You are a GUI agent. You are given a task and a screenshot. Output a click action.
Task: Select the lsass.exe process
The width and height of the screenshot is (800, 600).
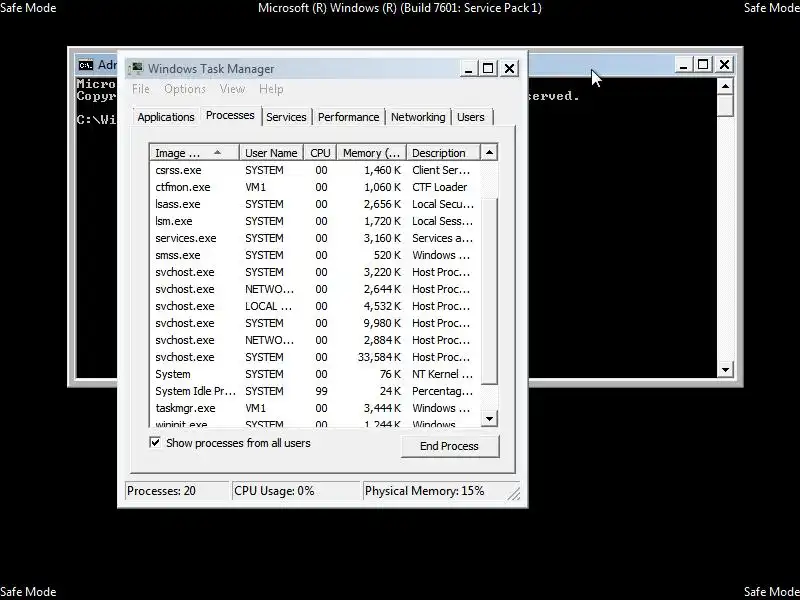pos(315,204)
